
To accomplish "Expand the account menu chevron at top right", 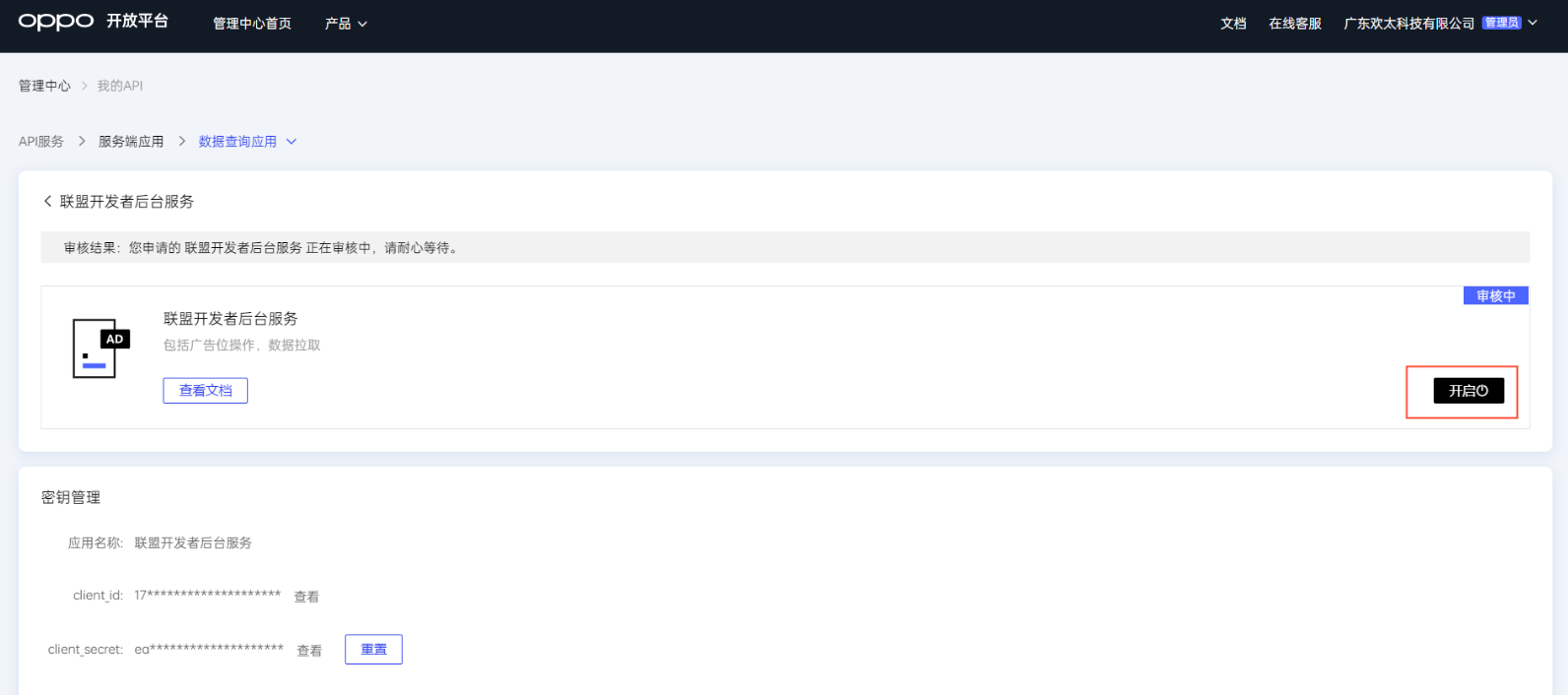I will coord(1533,23).
